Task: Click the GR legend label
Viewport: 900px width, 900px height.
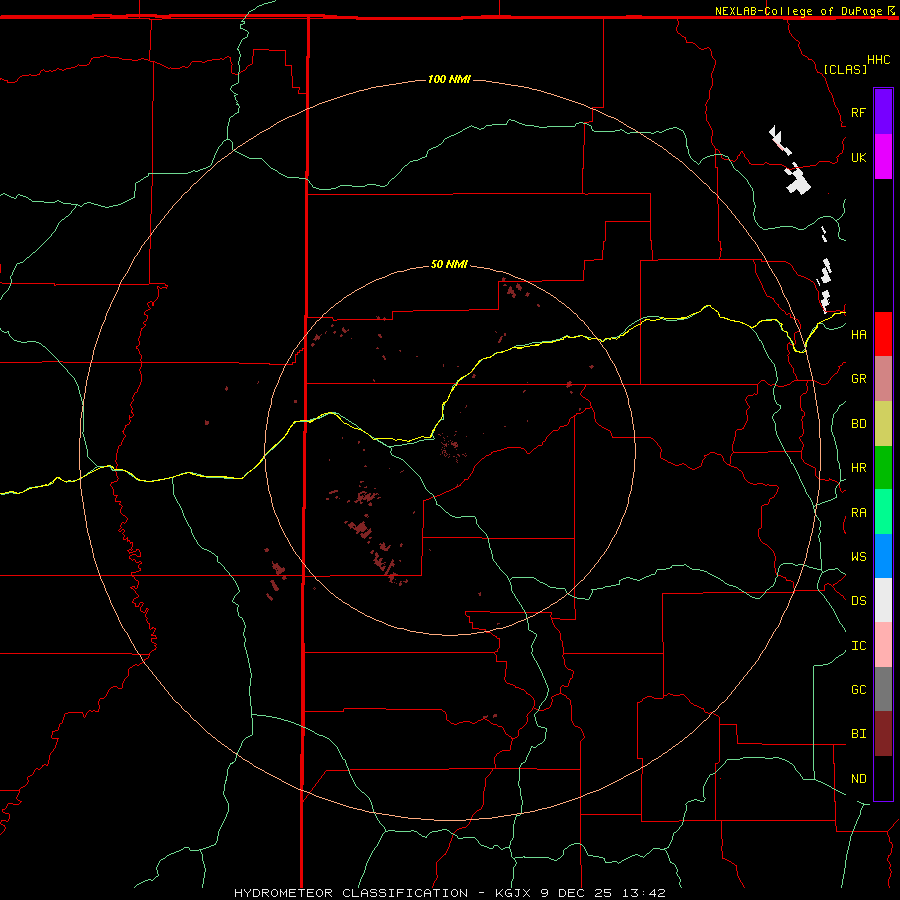Action: (x=858, y=379)
